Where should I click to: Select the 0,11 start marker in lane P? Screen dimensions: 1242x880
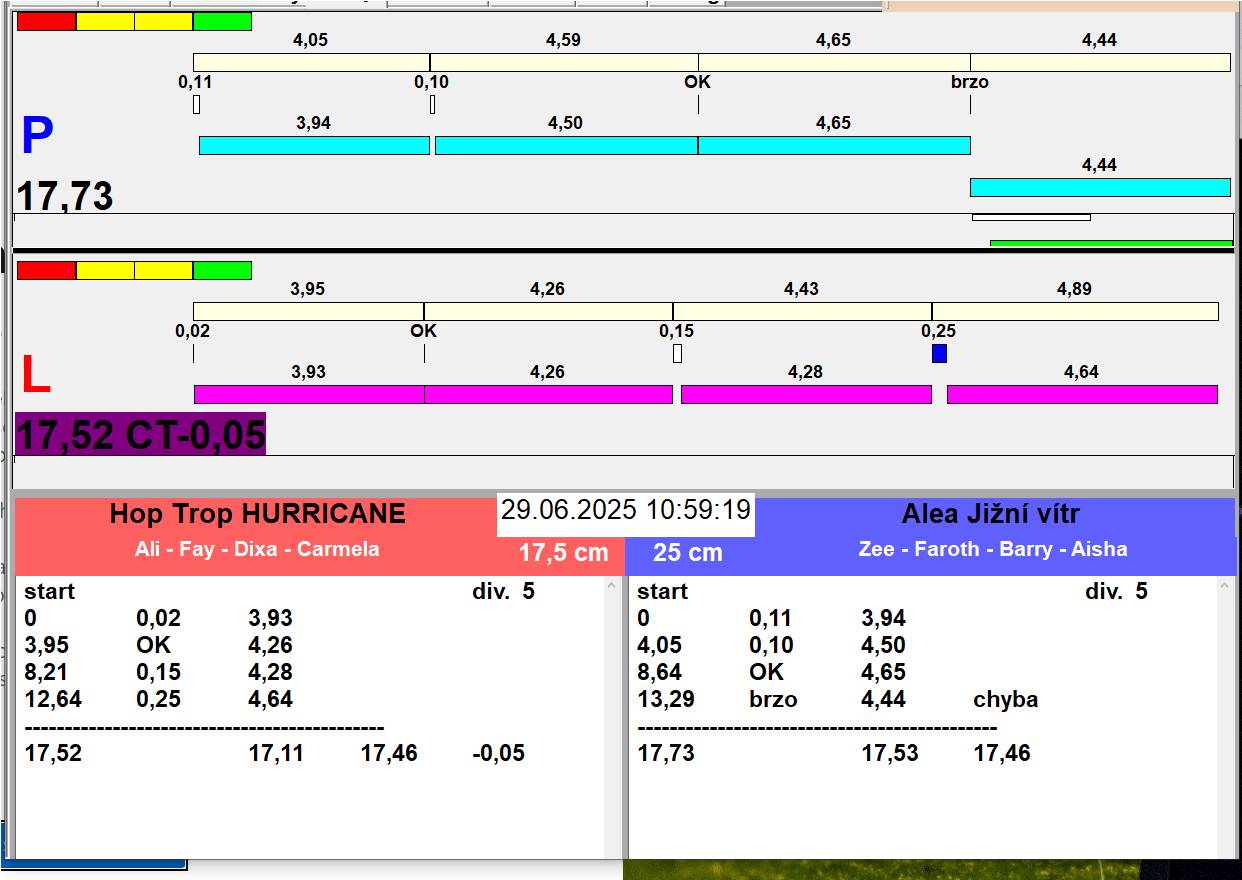[x=196, y=104]
